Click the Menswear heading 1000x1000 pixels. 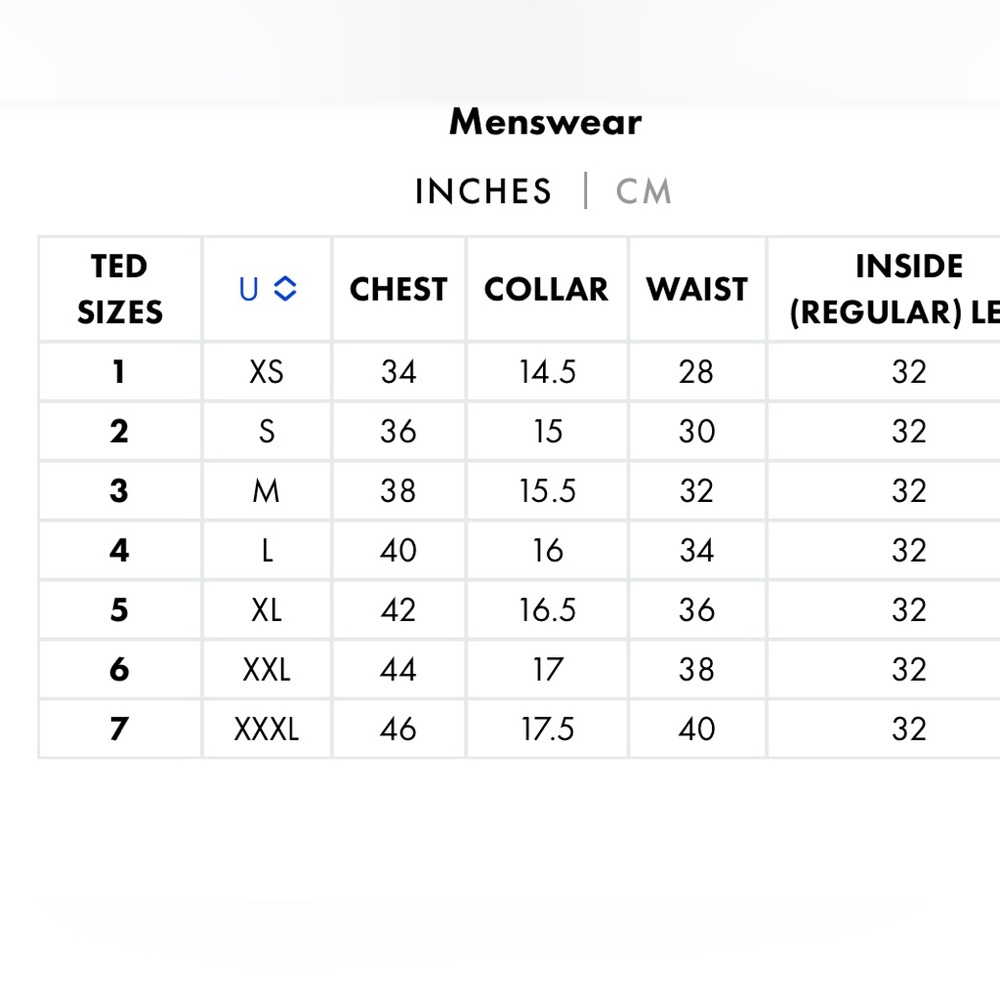click(545, 122)
